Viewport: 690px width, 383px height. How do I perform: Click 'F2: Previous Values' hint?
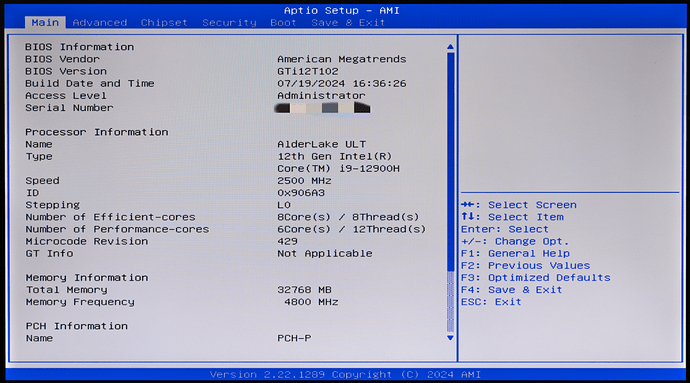(x=525, y=266)
